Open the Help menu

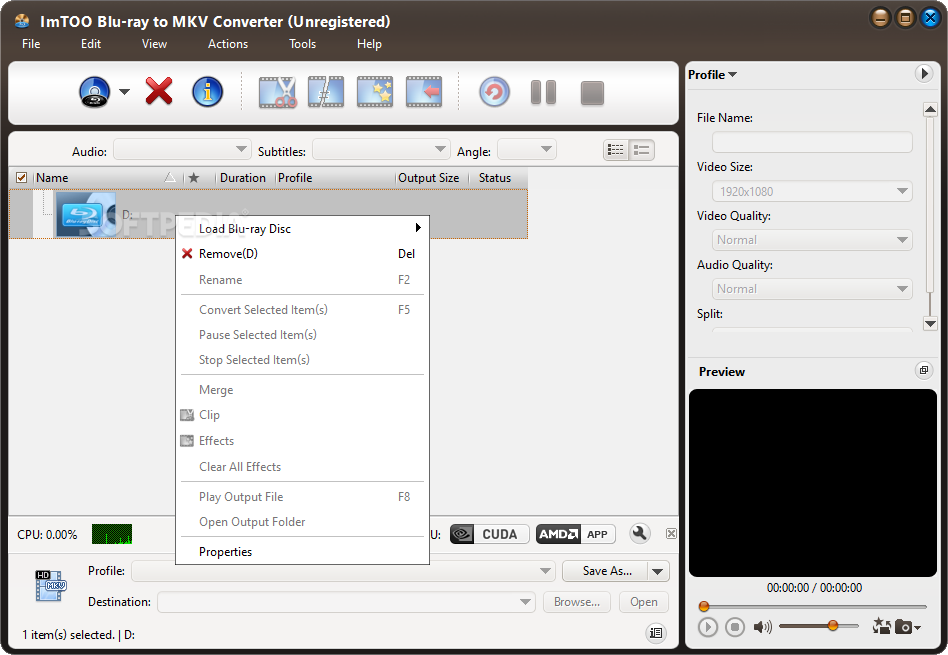click(369, 44)
